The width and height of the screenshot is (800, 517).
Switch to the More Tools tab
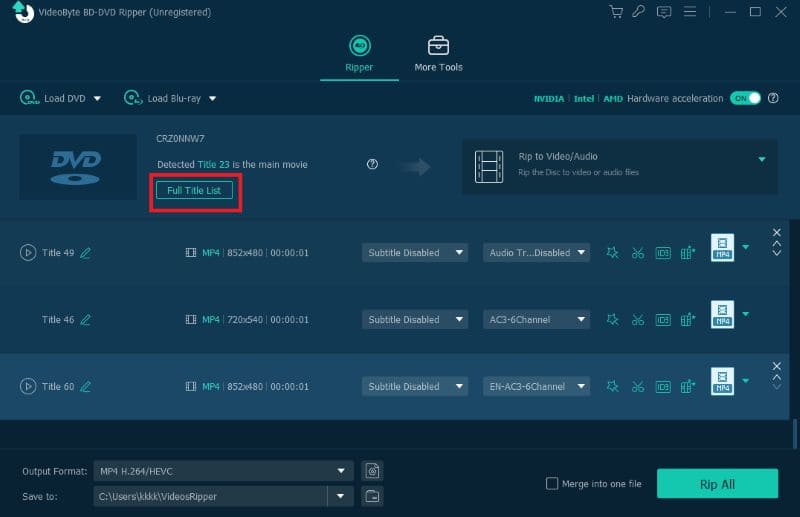point(438,55)
